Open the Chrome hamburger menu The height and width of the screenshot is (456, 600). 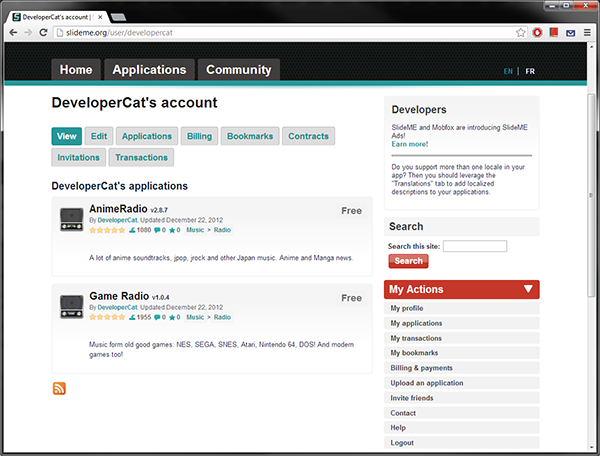click(587, 33)
